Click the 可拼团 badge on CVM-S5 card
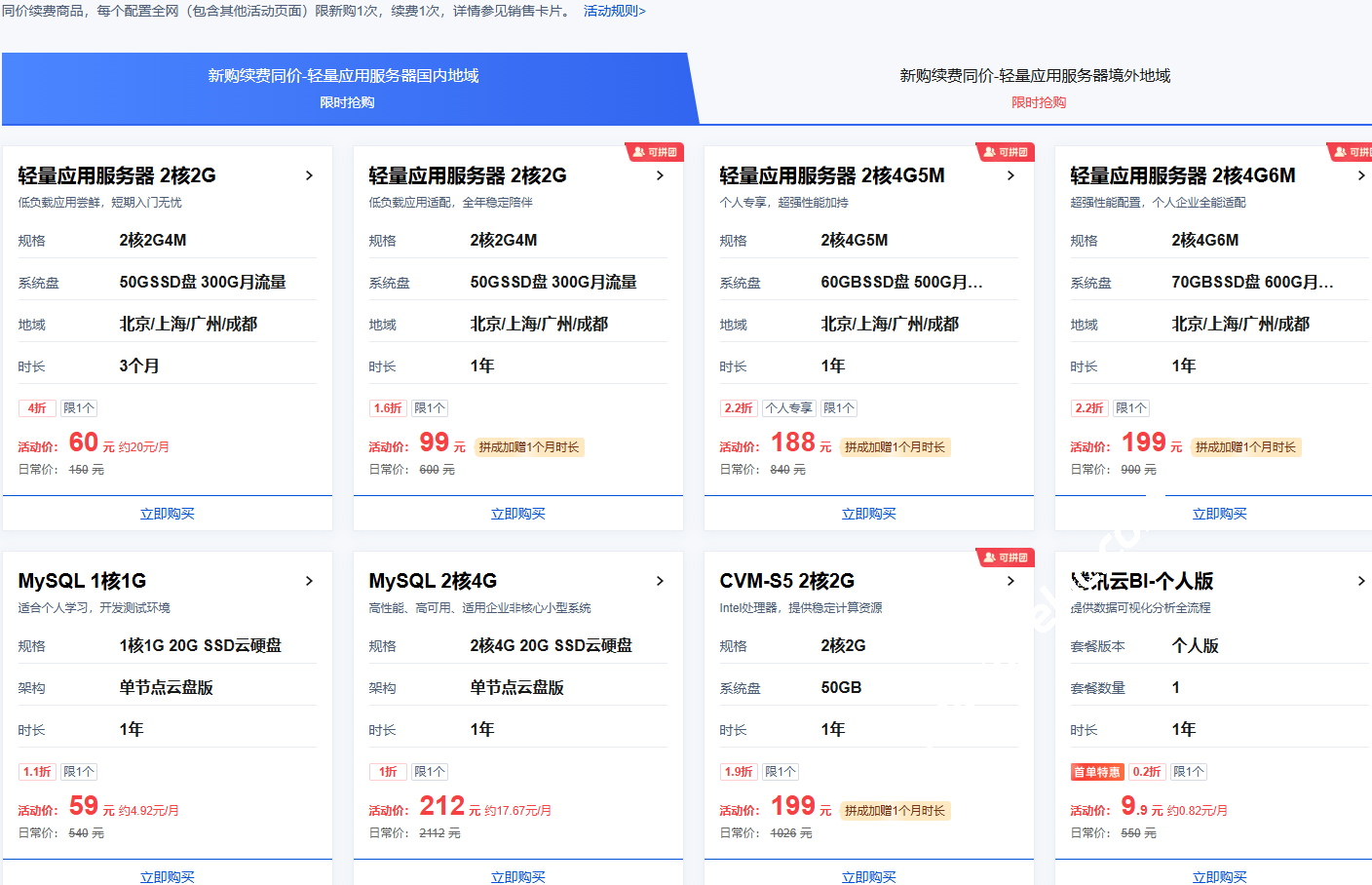 [1005, 558]
